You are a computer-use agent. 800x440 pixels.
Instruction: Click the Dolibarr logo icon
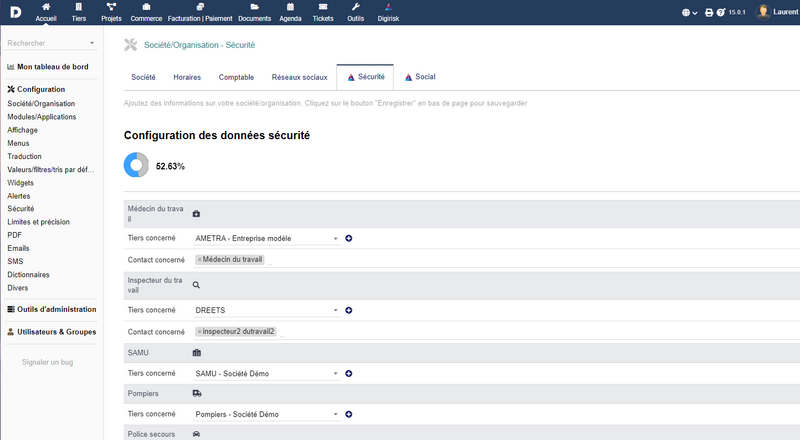click(15, 12)
